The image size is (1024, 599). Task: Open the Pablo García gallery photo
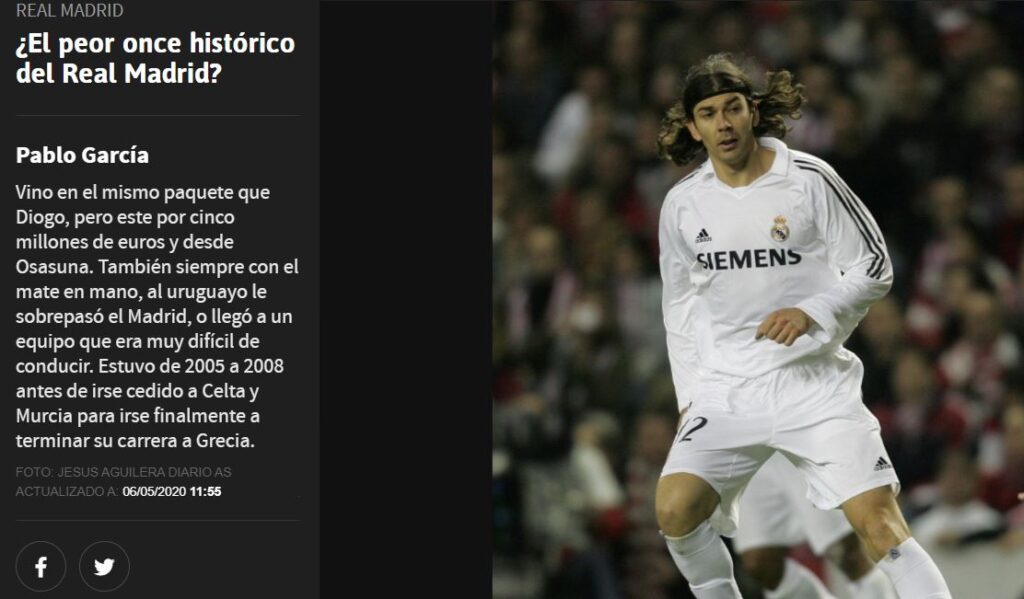[758, 299]
